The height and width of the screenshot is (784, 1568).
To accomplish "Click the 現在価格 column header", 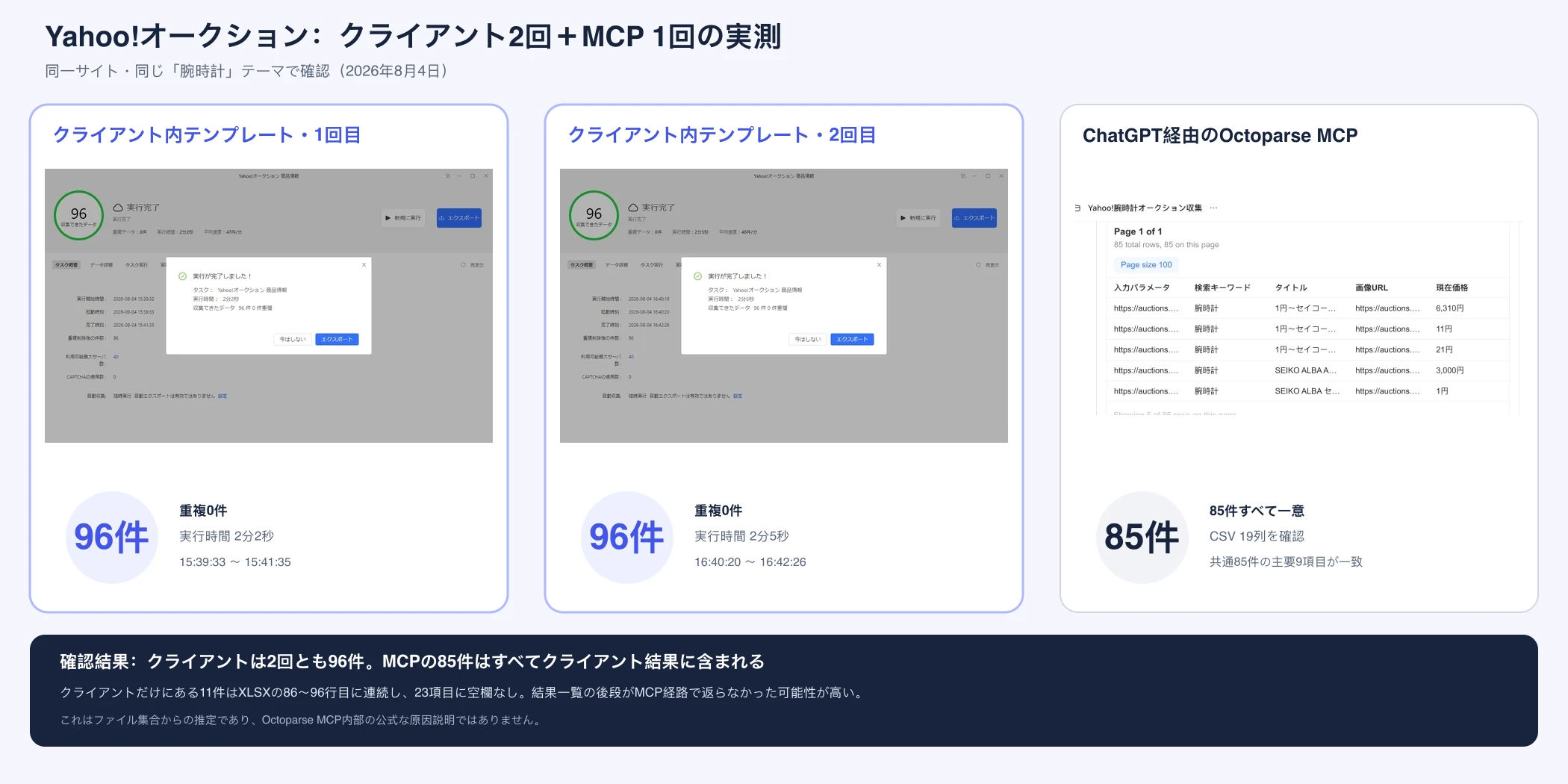I will tap(1452, 287).
